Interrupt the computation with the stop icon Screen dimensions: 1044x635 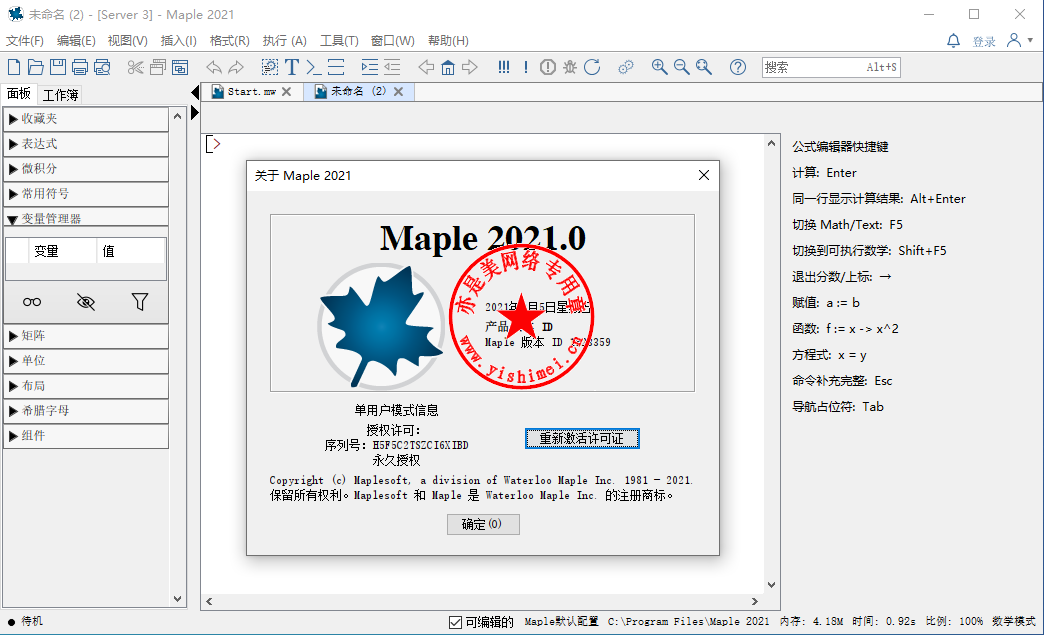(x=548, y=67)
